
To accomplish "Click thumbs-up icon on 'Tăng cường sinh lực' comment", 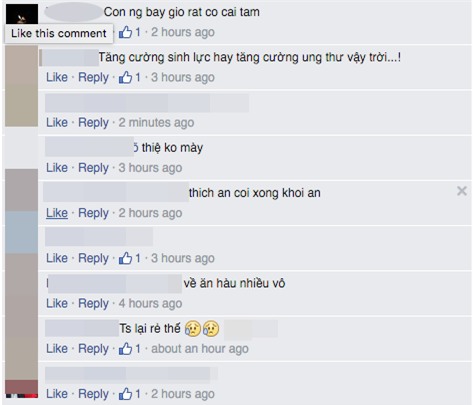I will click(x=125, y=77).
